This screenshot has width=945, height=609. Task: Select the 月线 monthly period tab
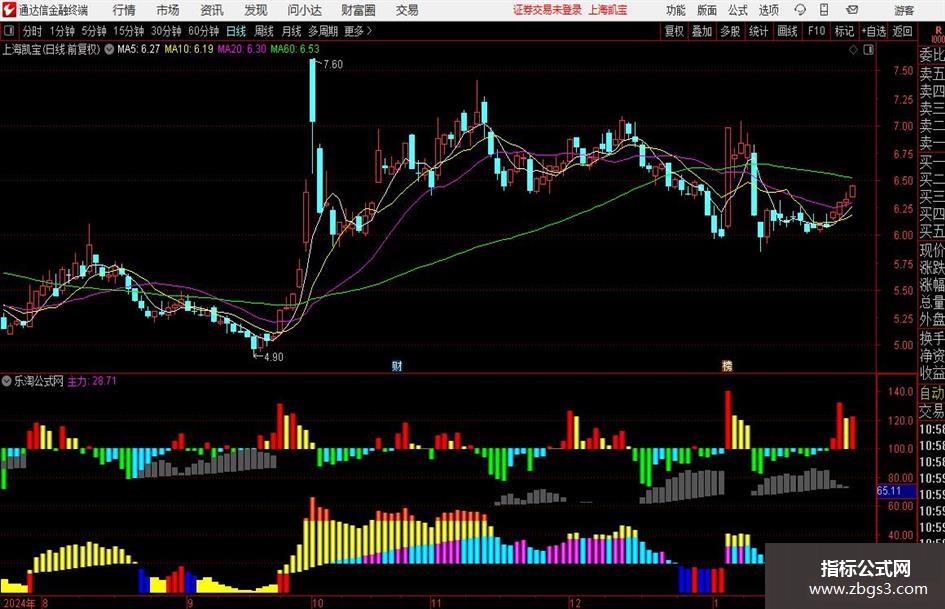292,31
